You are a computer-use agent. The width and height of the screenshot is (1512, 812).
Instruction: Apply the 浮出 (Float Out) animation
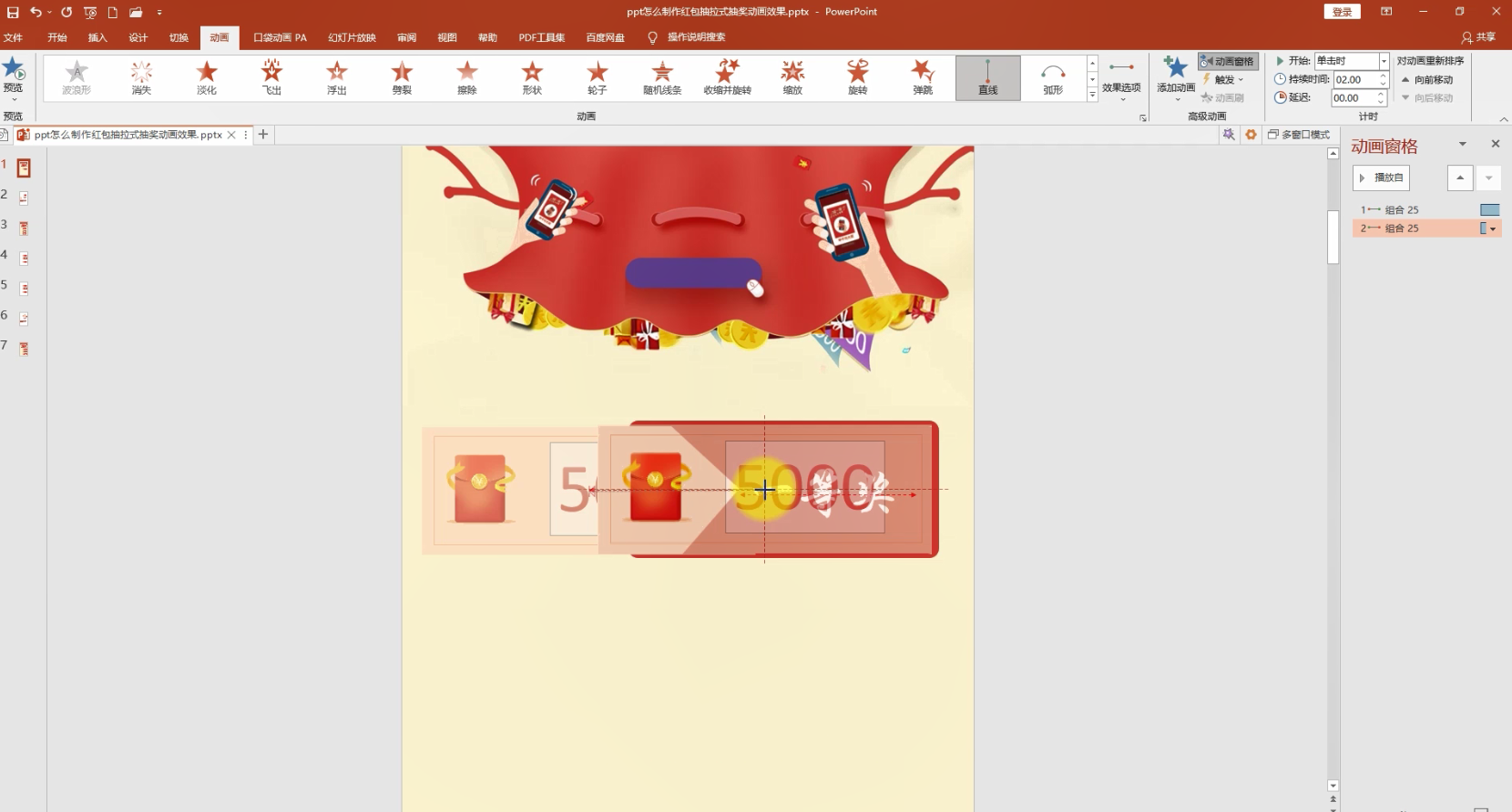[337, 77]
